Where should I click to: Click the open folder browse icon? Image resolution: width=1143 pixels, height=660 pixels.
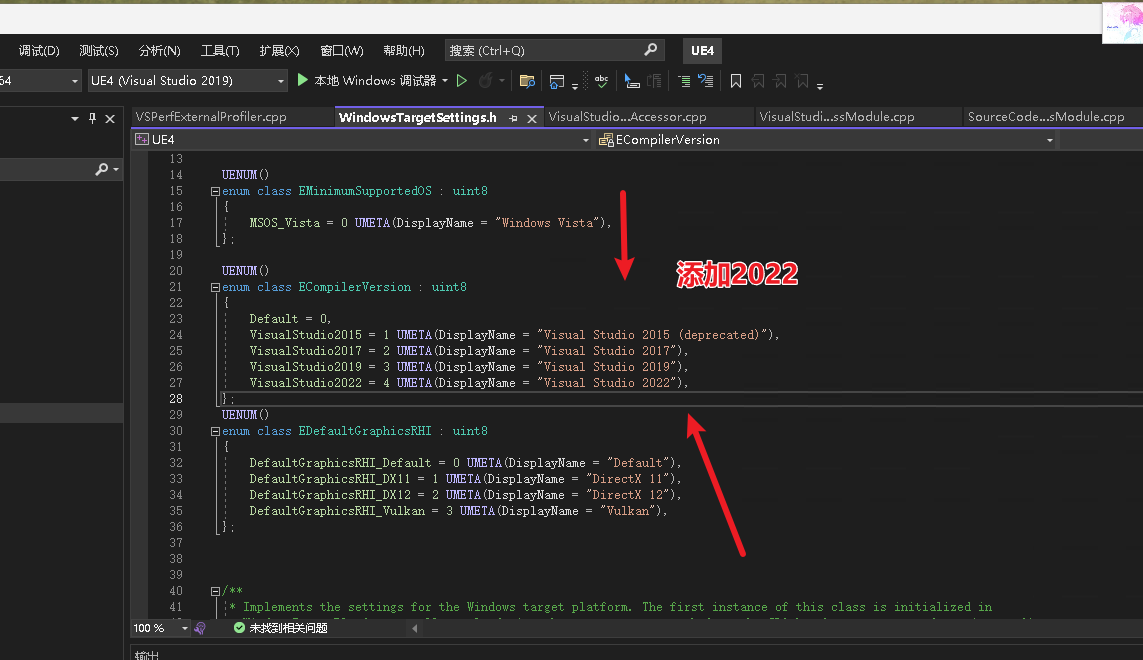click(526, 81)
